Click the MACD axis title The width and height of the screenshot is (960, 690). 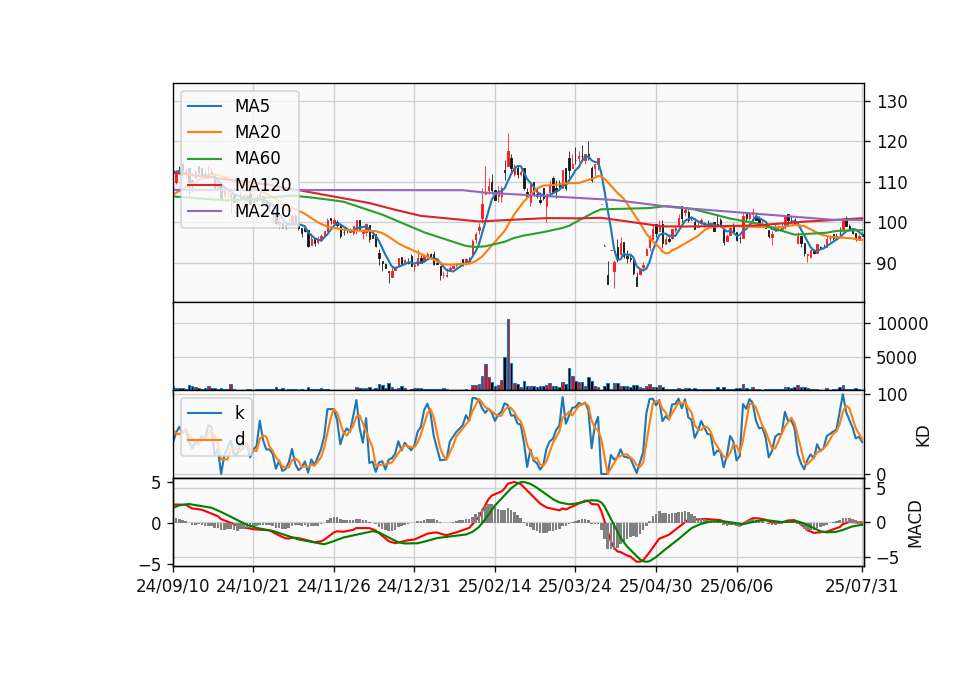914,524
